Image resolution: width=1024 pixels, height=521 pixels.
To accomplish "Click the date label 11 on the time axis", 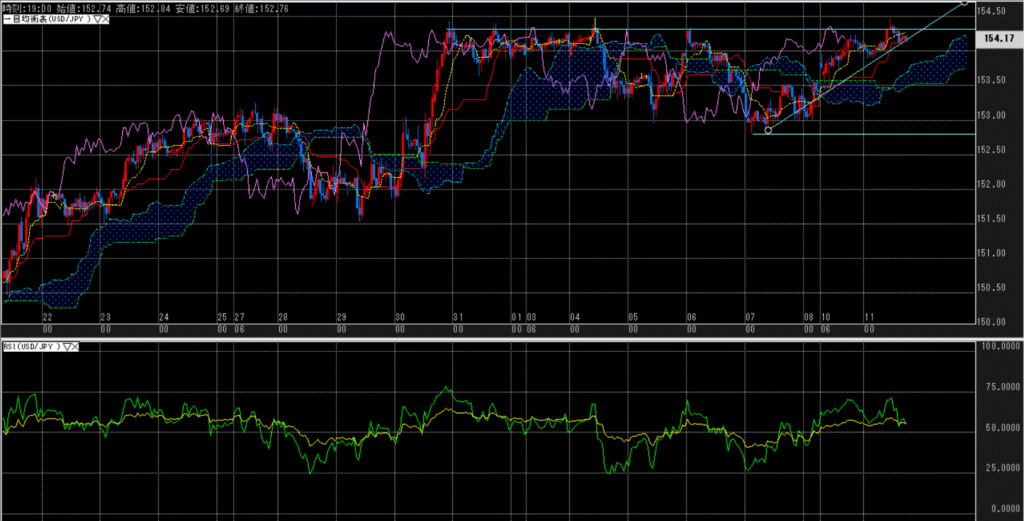I will [870, 317].
